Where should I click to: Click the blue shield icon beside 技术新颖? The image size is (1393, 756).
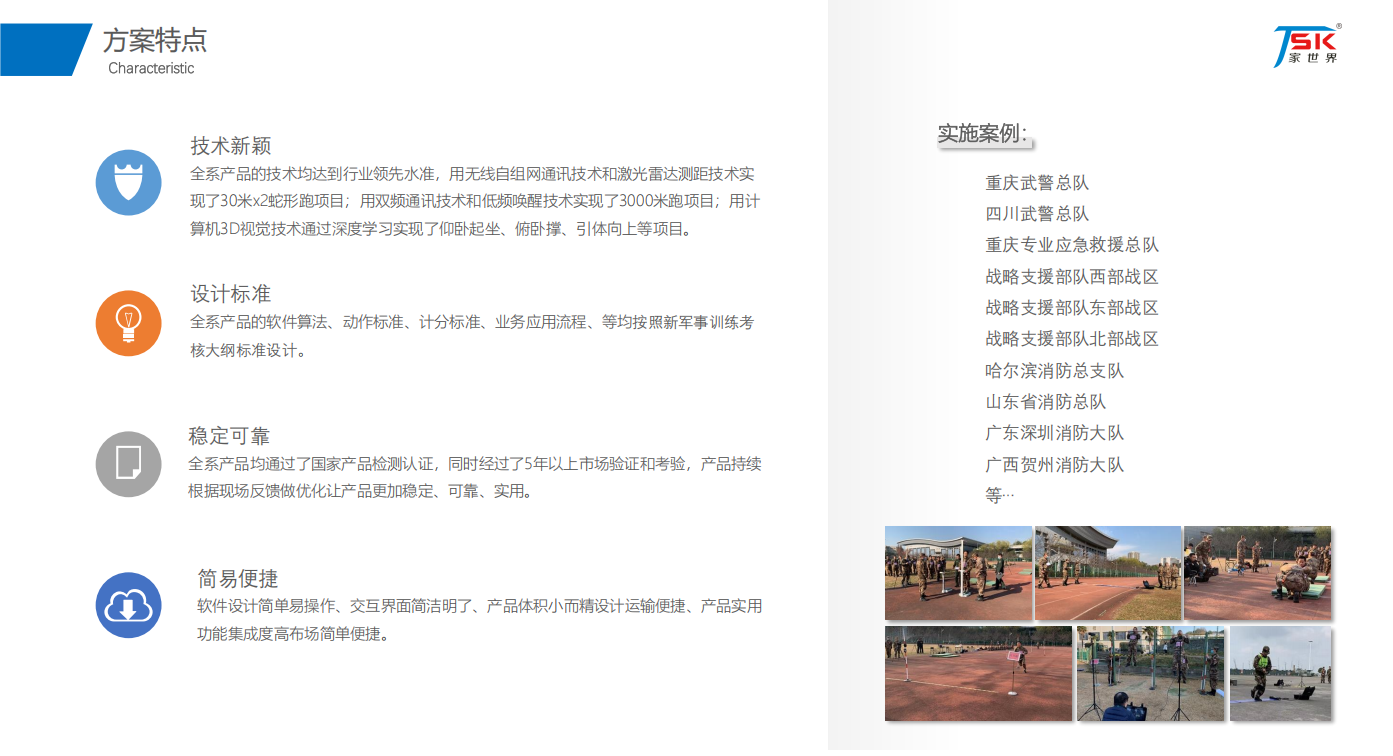click(x=128, y=182)
